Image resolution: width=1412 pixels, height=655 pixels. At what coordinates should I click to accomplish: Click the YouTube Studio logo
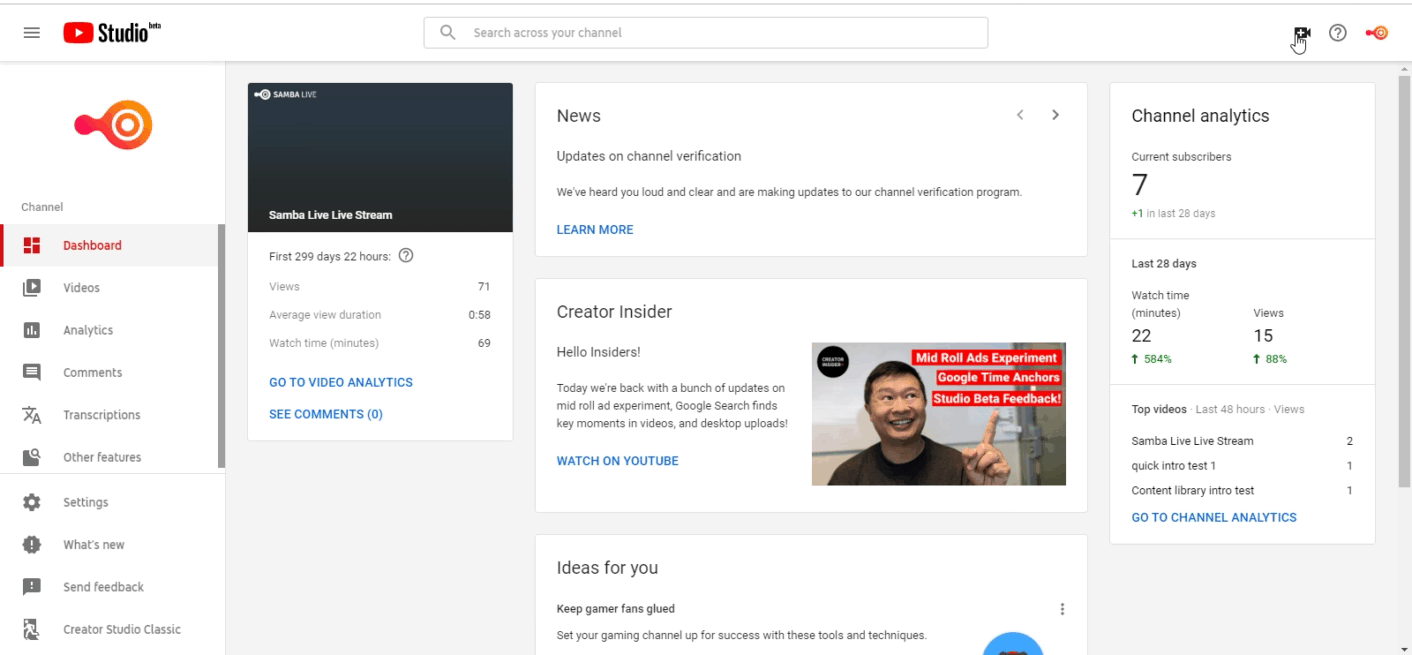[112, 32]
